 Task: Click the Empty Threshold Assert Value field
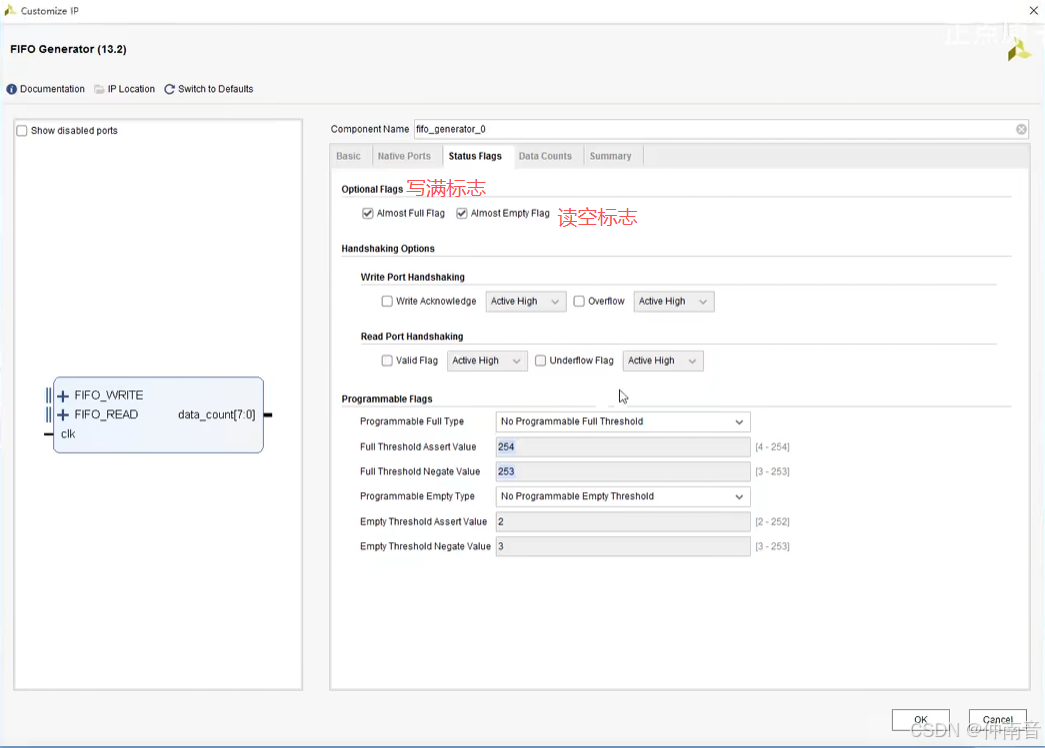pyautogui.click(x=623, y=521)
